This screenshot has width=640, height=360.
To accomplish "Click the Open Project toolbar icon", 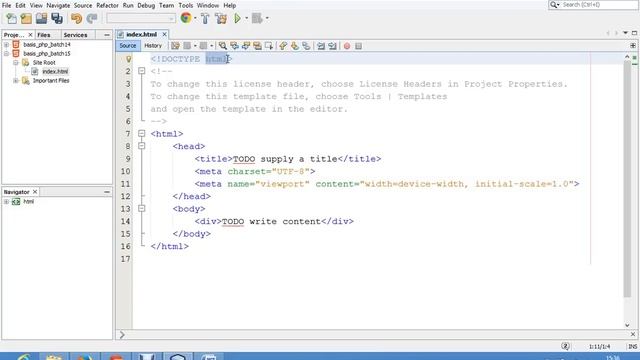I will (41, 18).
